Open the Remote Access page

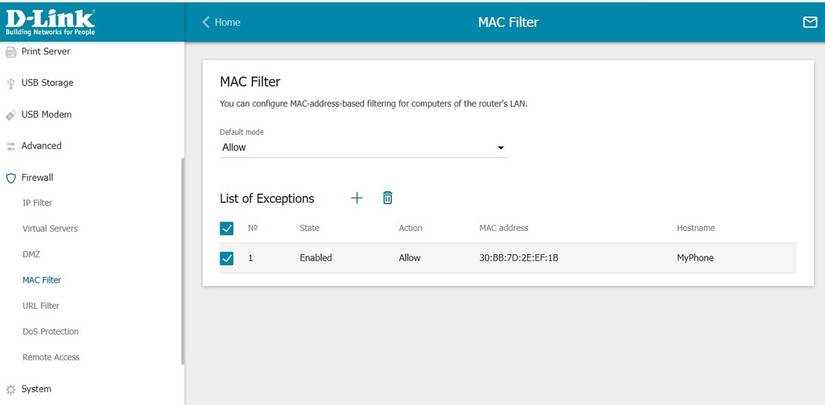click(51, 357)
